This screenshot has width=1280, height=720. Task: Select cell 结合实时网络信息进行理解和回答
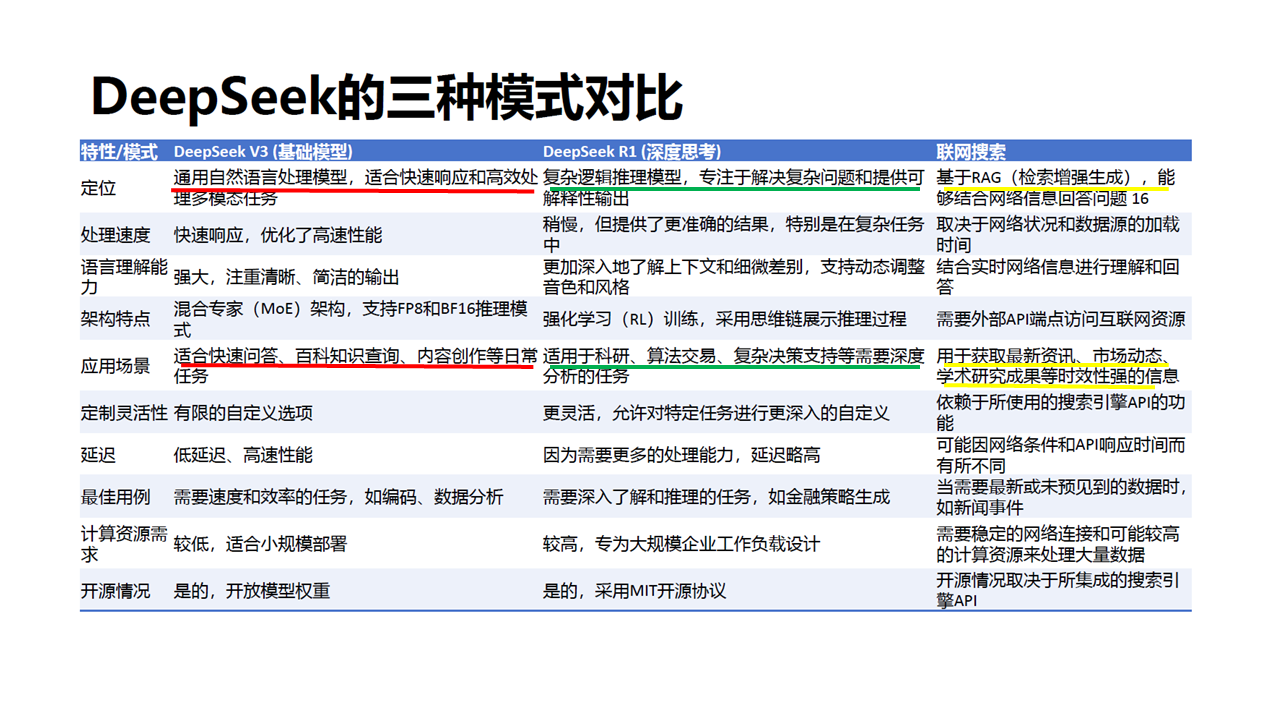tap(1058, 277)
